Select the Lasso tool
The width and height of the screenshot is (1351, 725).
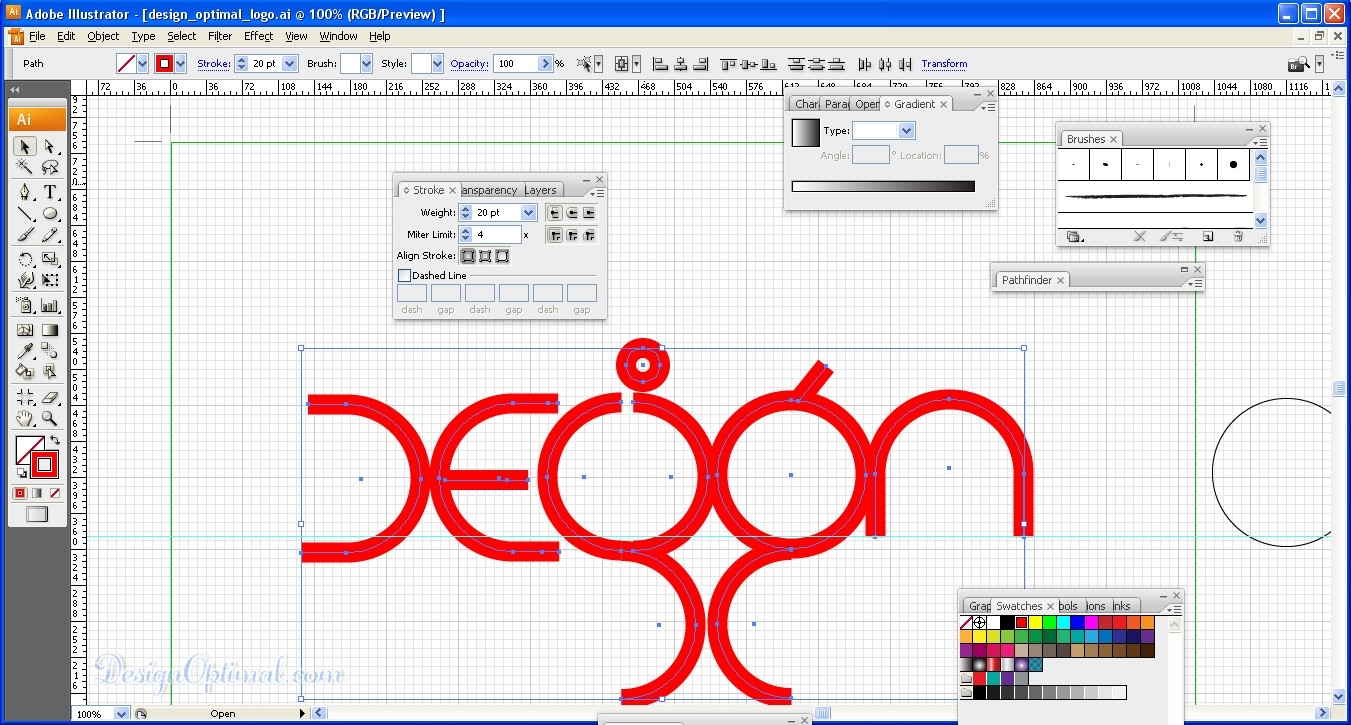tap(49, 167)
